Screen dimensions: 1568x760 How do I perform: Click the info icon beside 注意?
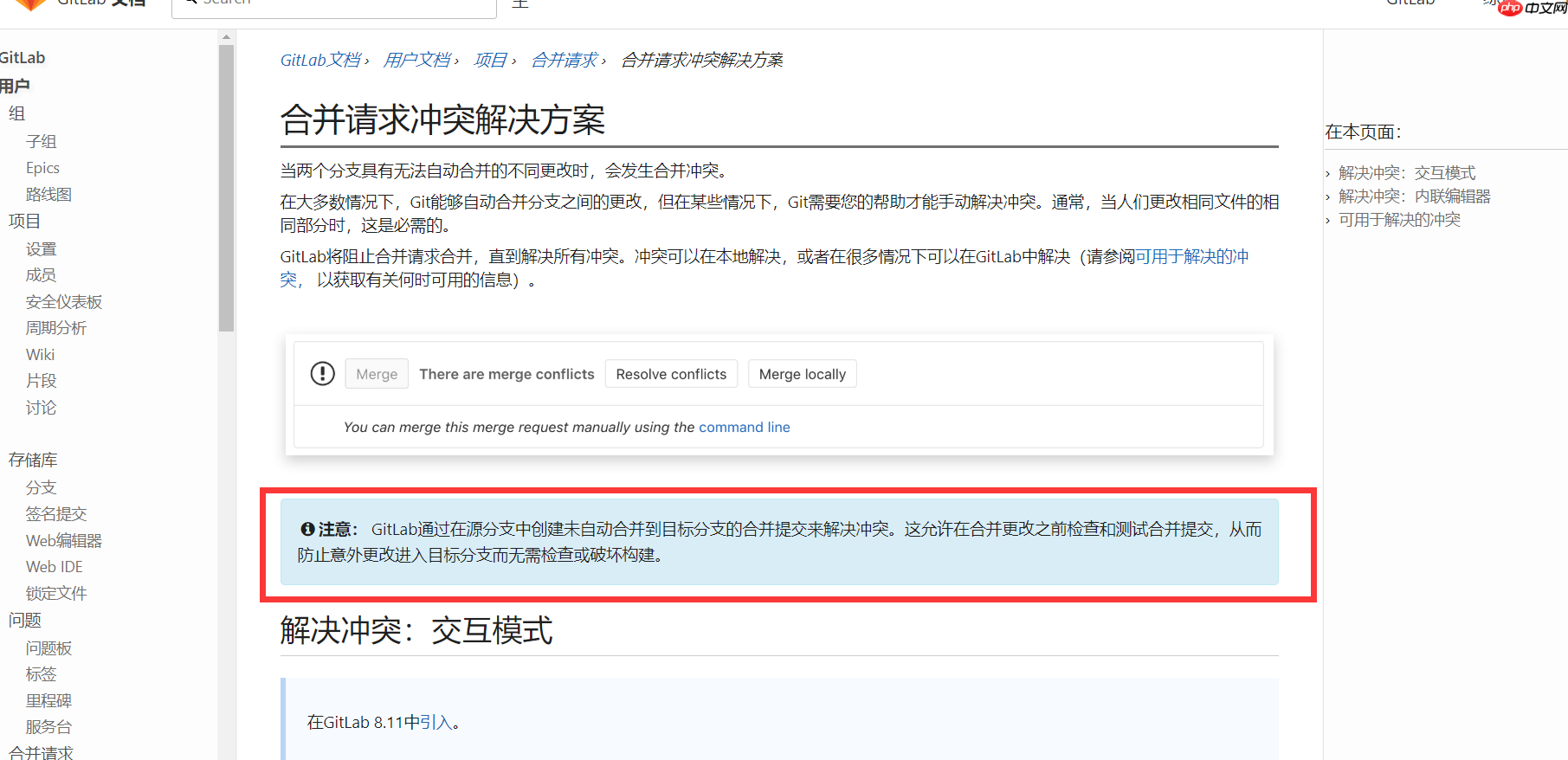(x=307, y=529)
